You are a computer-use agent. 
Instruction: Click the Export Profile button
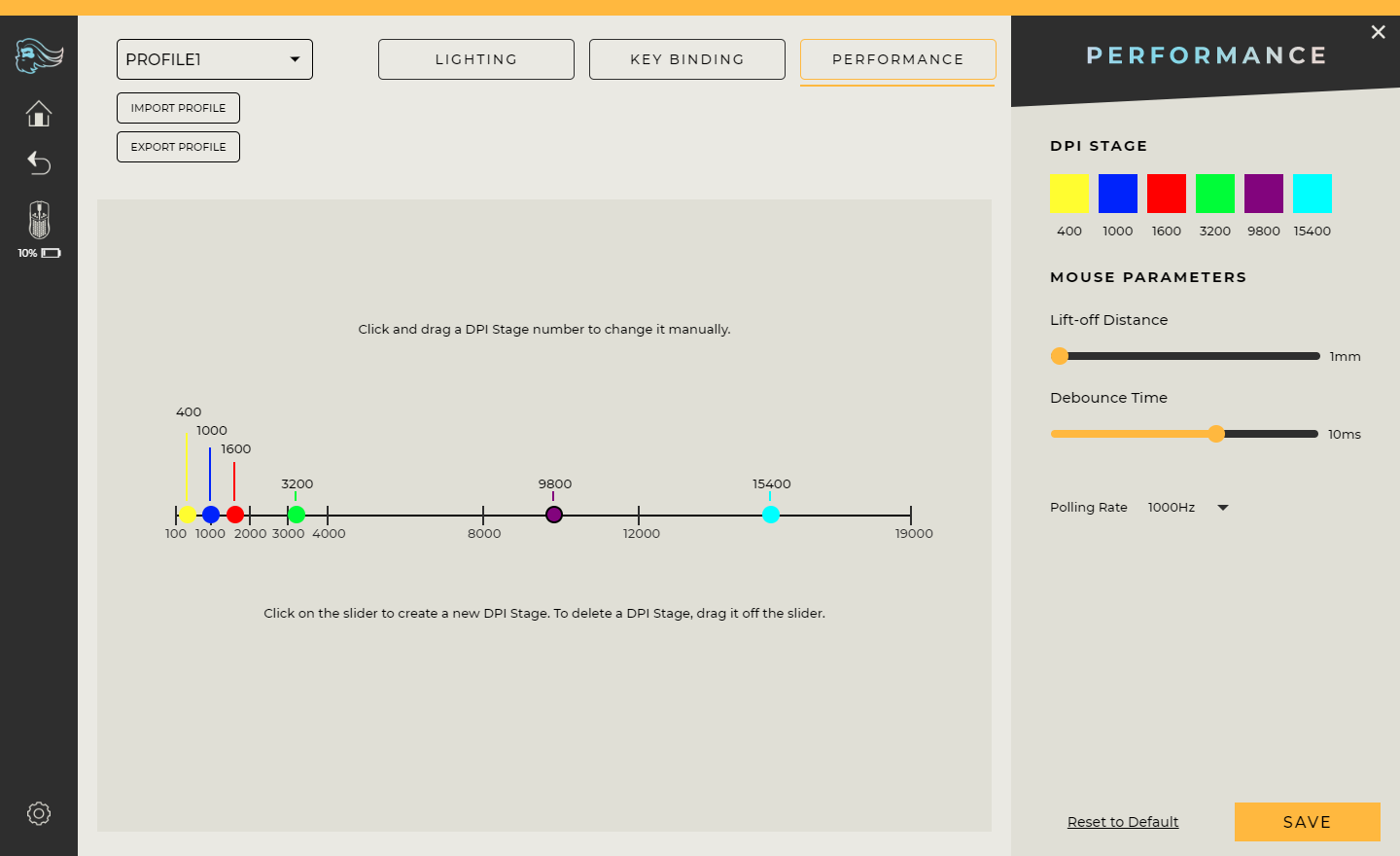coord(178,147)
